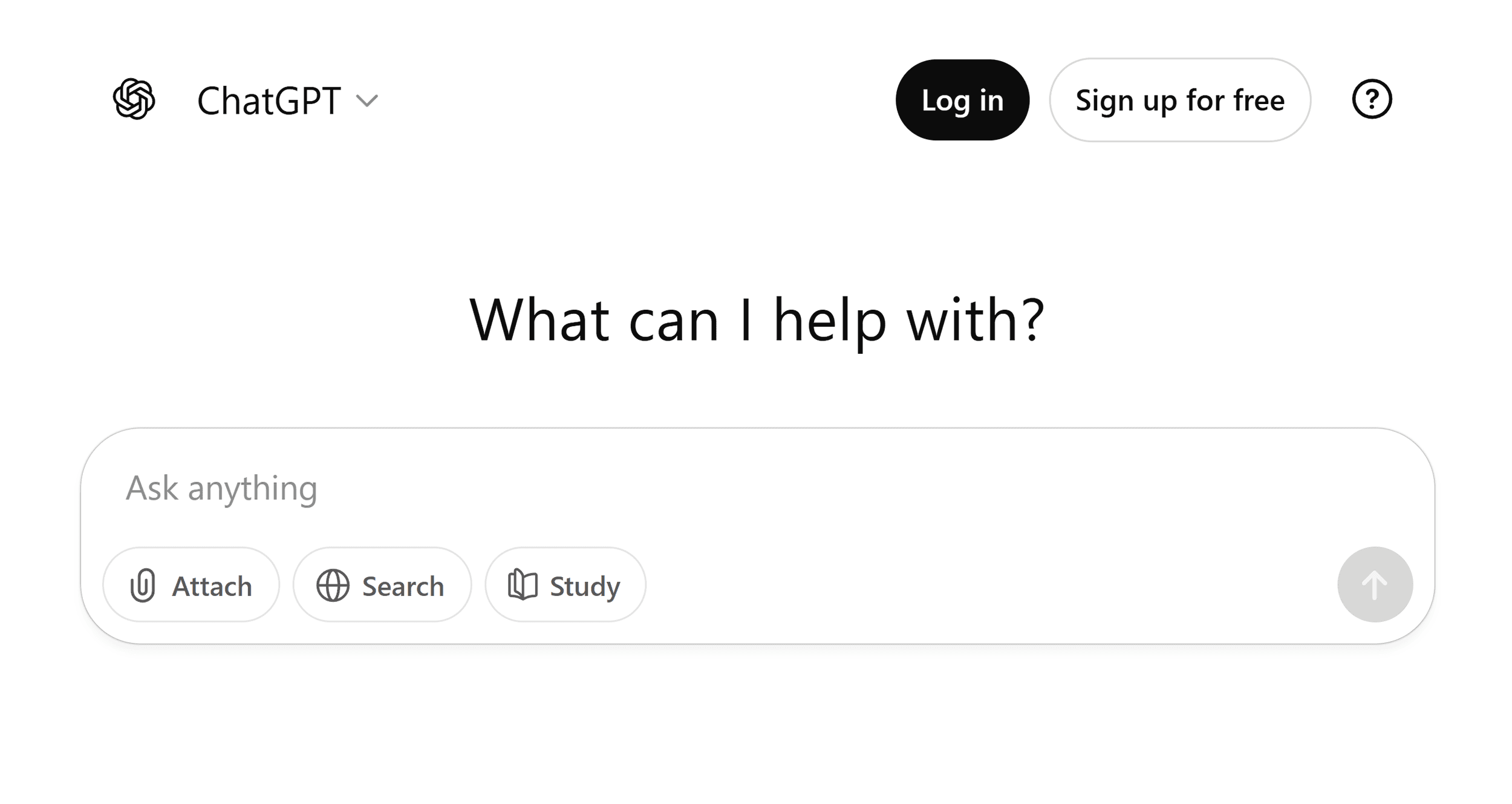Click the paperclip inside the Attach chip
This screenshot has height=804, width=1512.
tap(143, 584)
